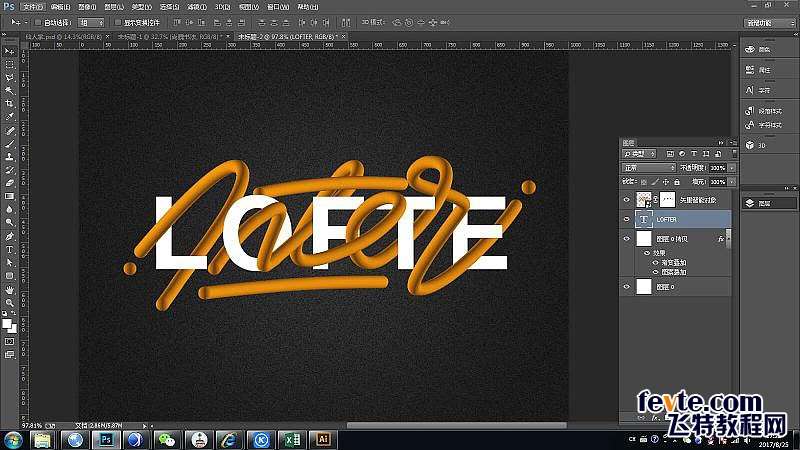
Task: Open the Layers panel flyout menu
Action: [x=733, y=143]
